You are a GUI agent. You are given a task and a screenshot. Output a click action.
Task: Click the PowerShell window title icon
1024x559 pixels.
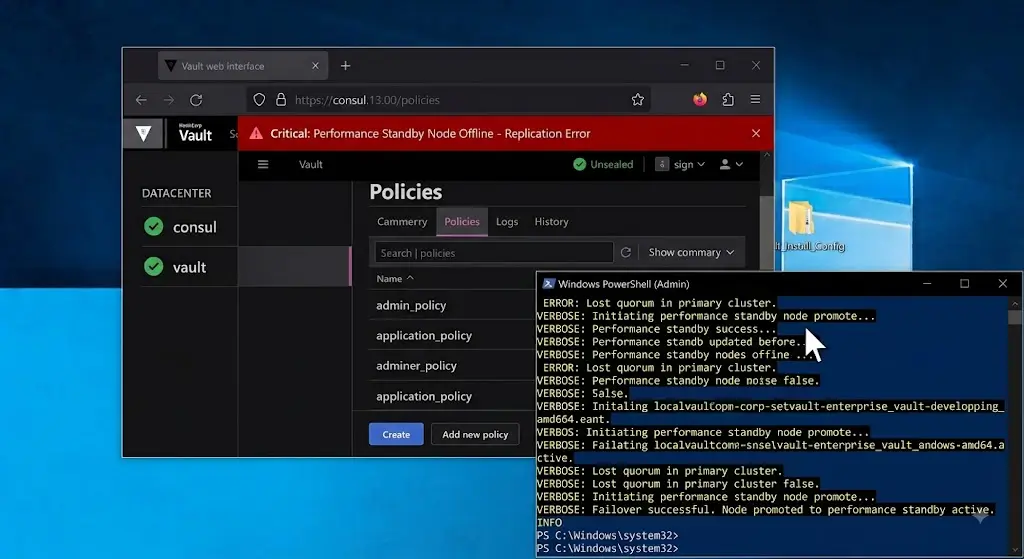(x=549, y=283)
